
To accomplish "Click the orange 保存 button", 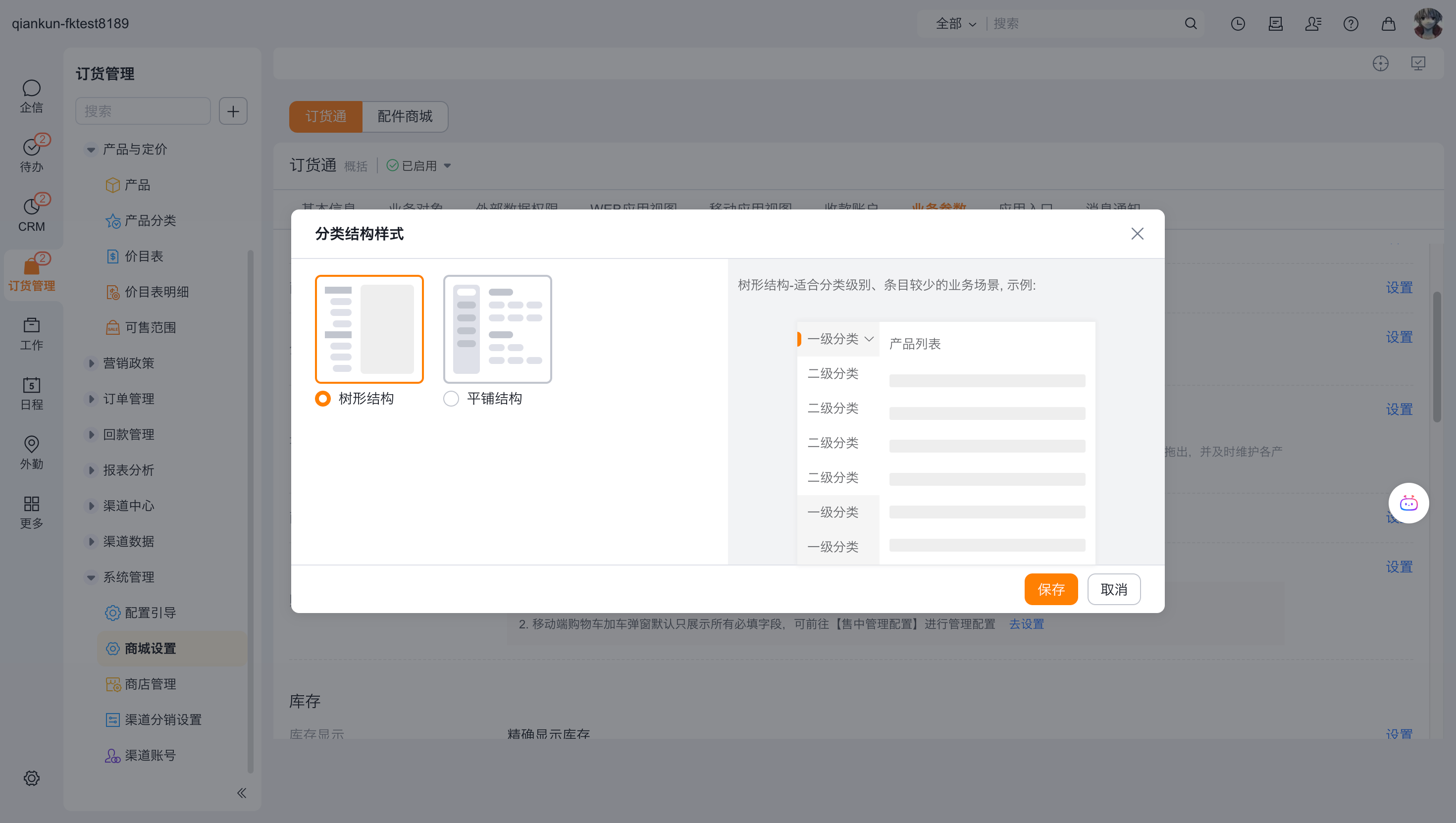I will 1051,589.
